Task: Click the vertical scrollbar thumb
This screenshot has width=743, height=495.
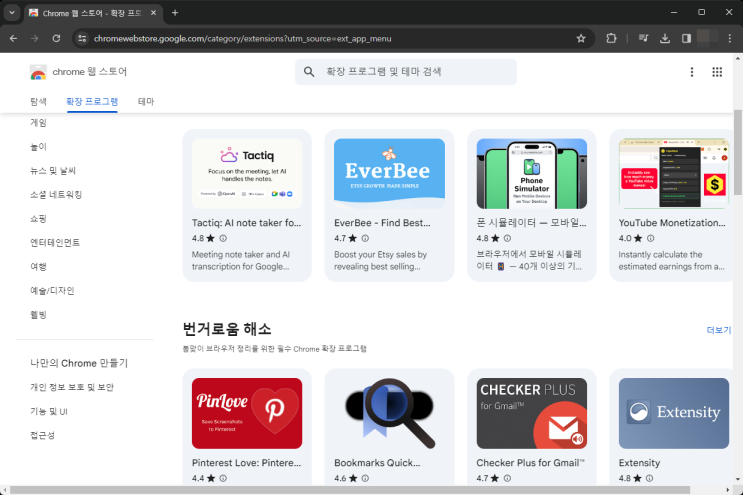Action: (x=738, y=152)
